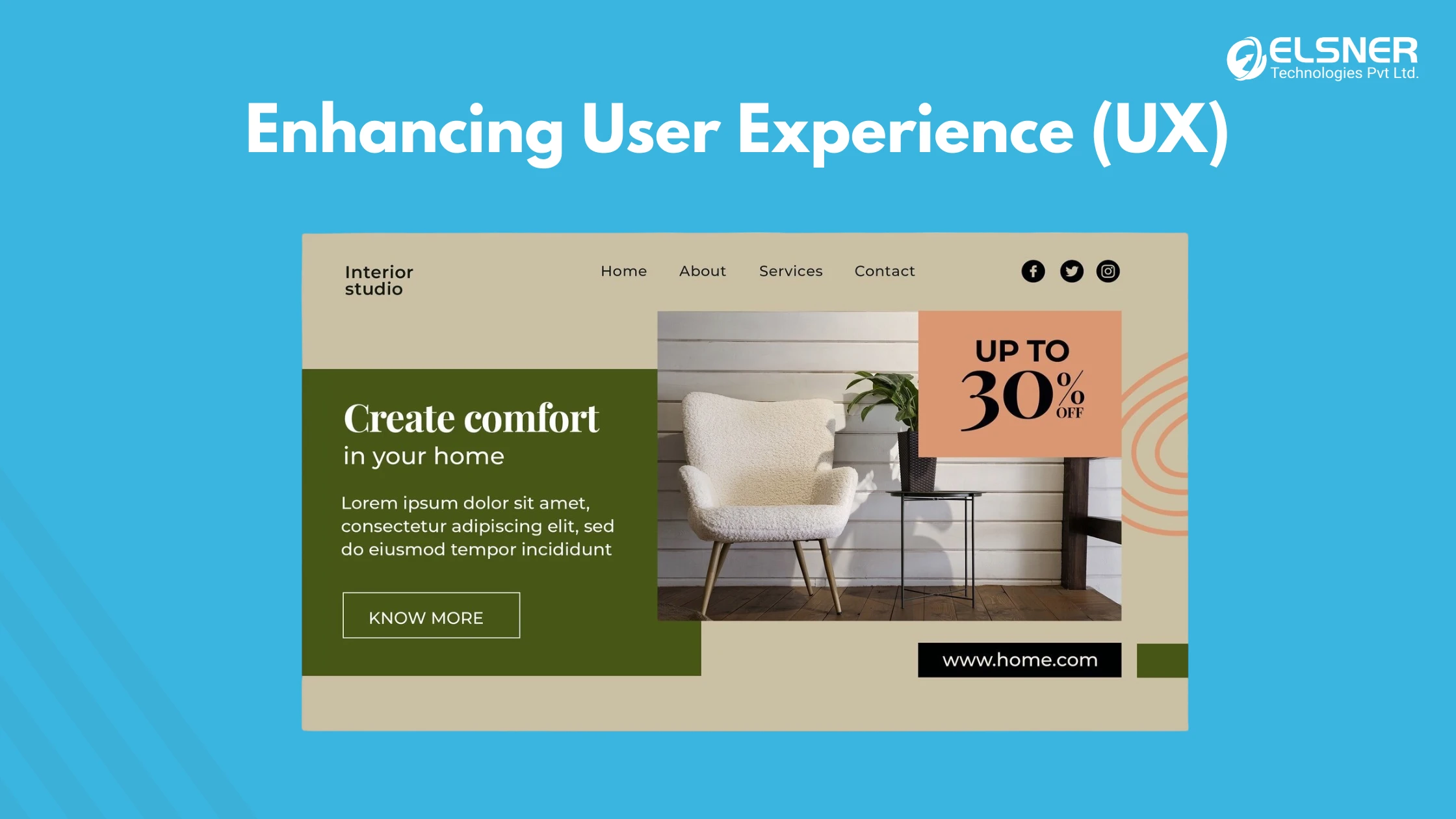The image size is (1456, 819).
Task: Click the Facebook icon in navbar
Action: pos(1033,271)
